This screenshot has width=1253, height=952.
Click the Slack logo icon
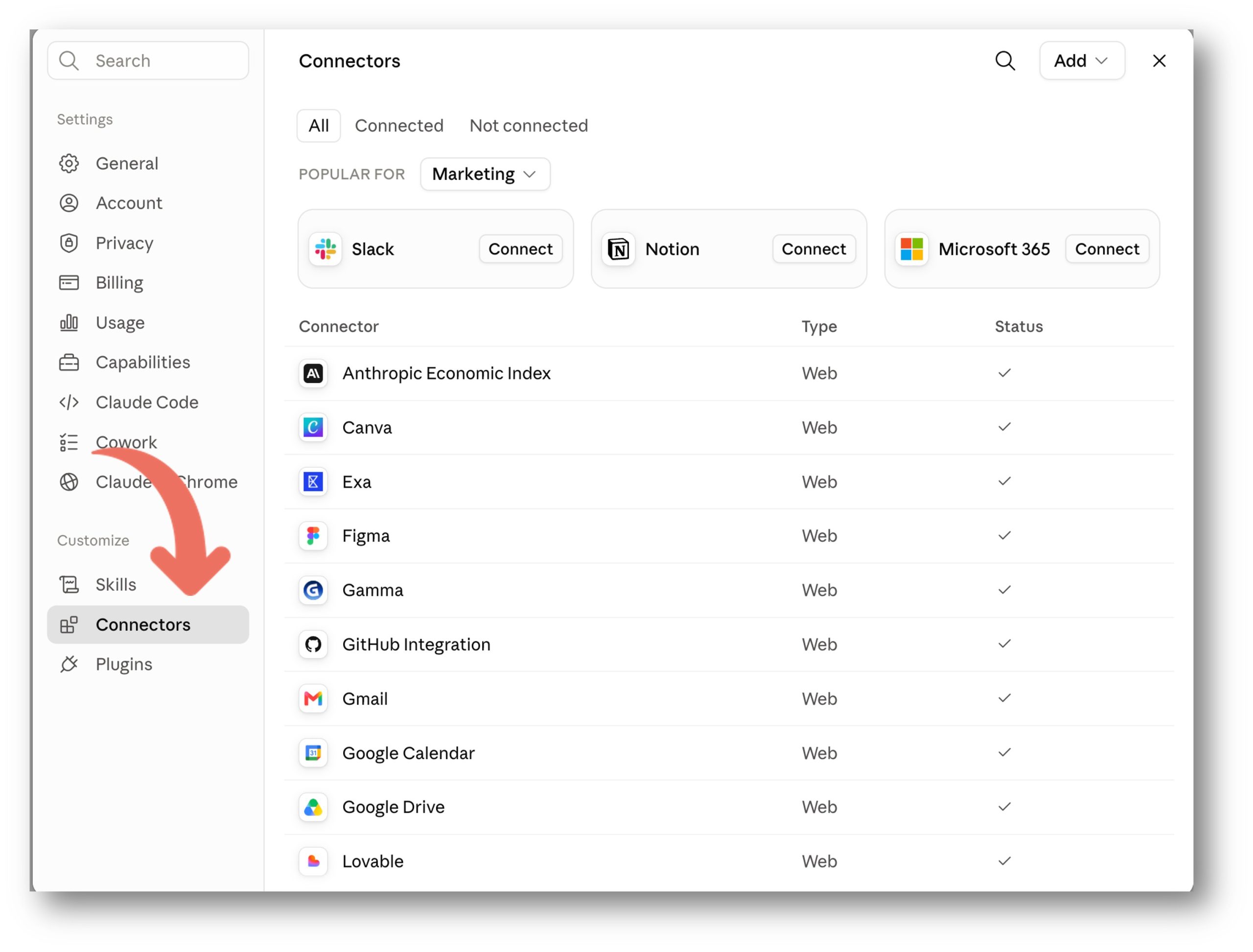pyautogui.click(x=325, y=249)
